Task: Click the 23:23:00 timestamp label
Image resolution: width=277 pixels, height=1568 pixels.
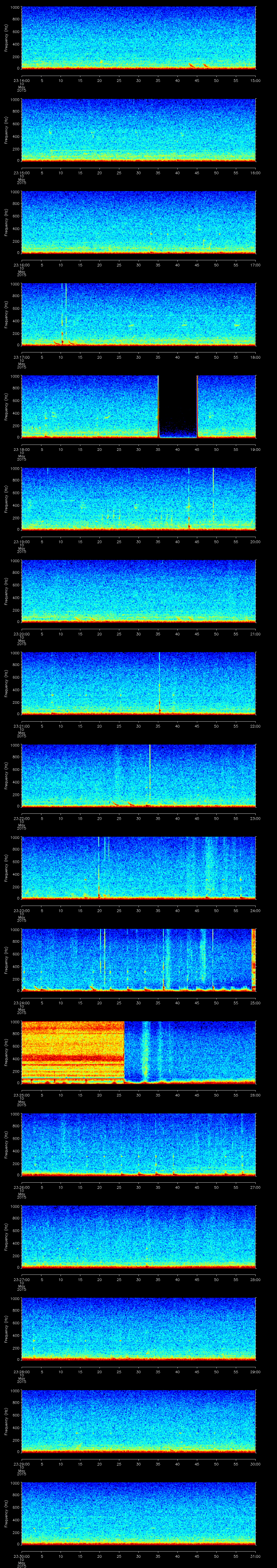Action: pyautogui.click(x=21, y=910)
